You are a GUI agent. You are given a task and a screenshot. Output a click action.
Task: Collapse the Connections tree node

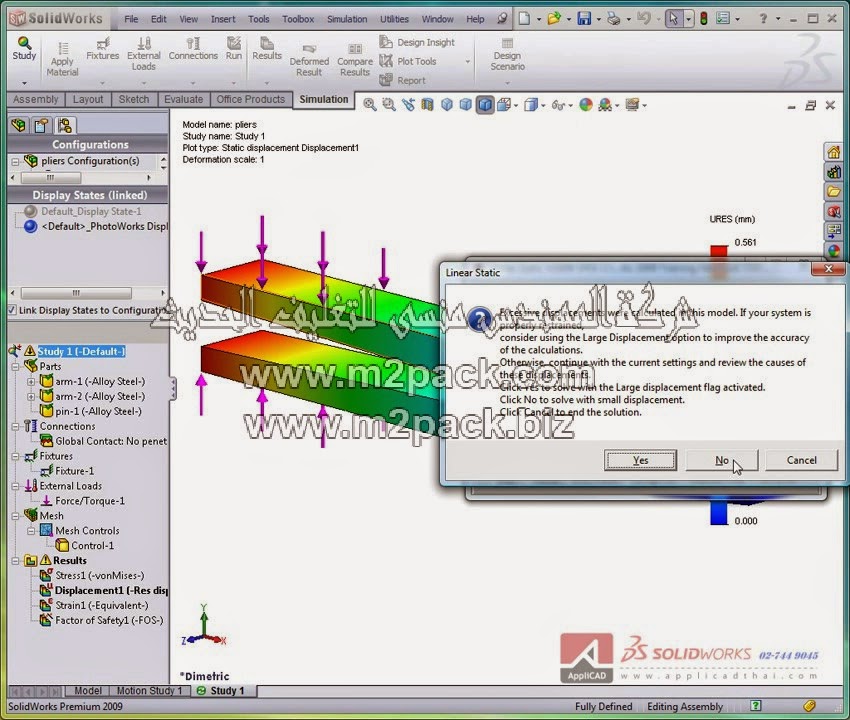[x=16, y=427]
